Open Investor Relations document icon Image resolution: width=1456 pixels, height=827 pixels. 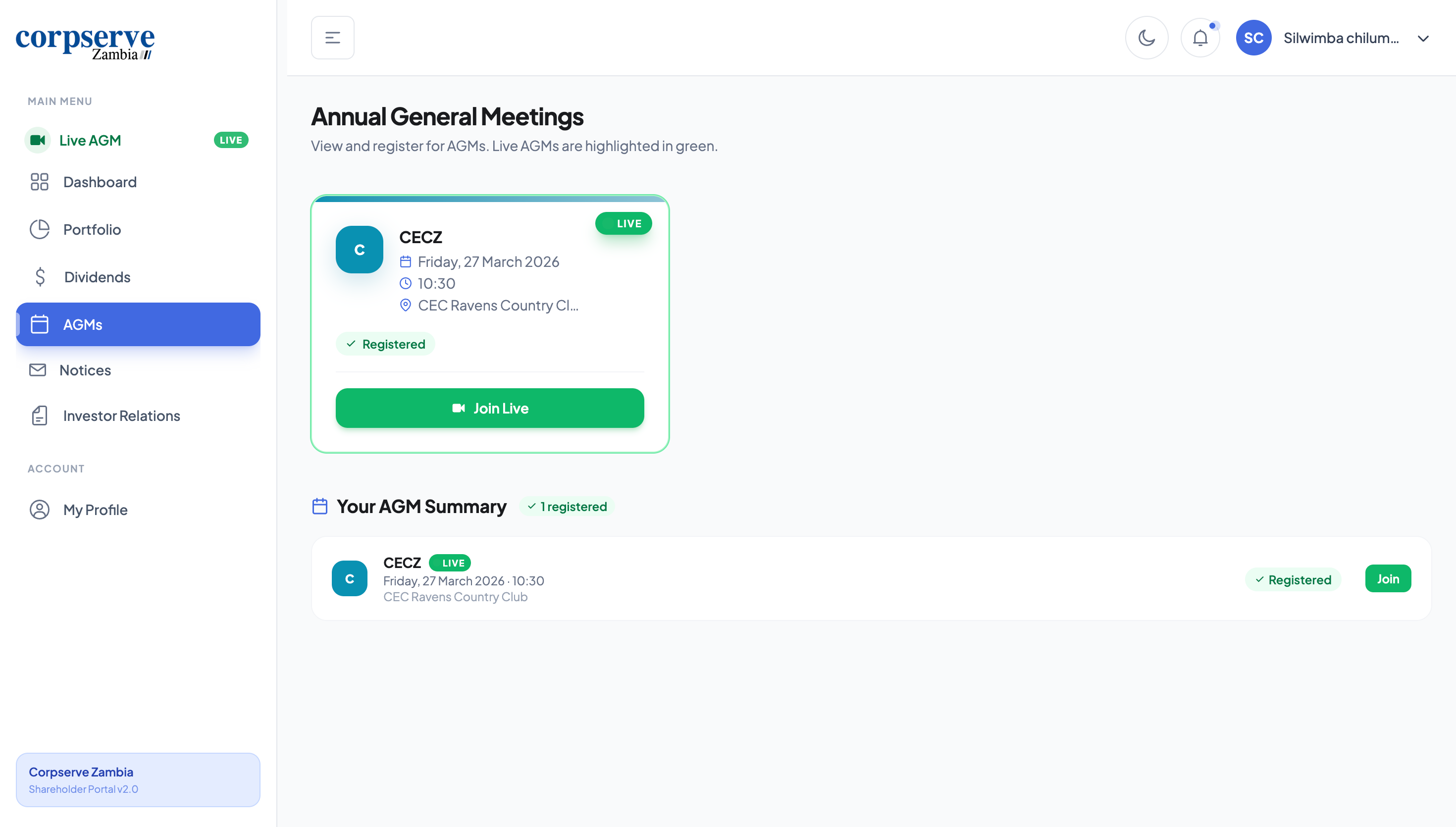pos(39,416)
